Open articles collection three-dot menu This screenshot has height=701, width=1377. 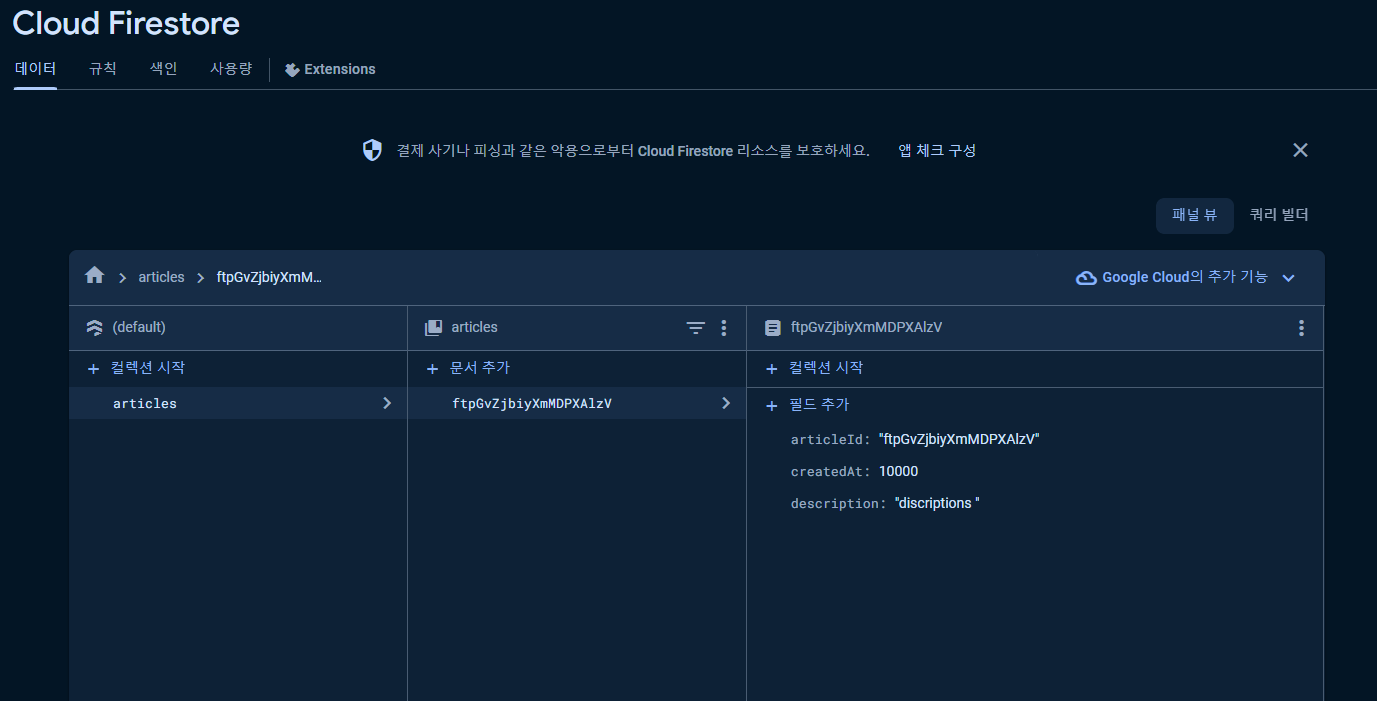coord(724,328)
